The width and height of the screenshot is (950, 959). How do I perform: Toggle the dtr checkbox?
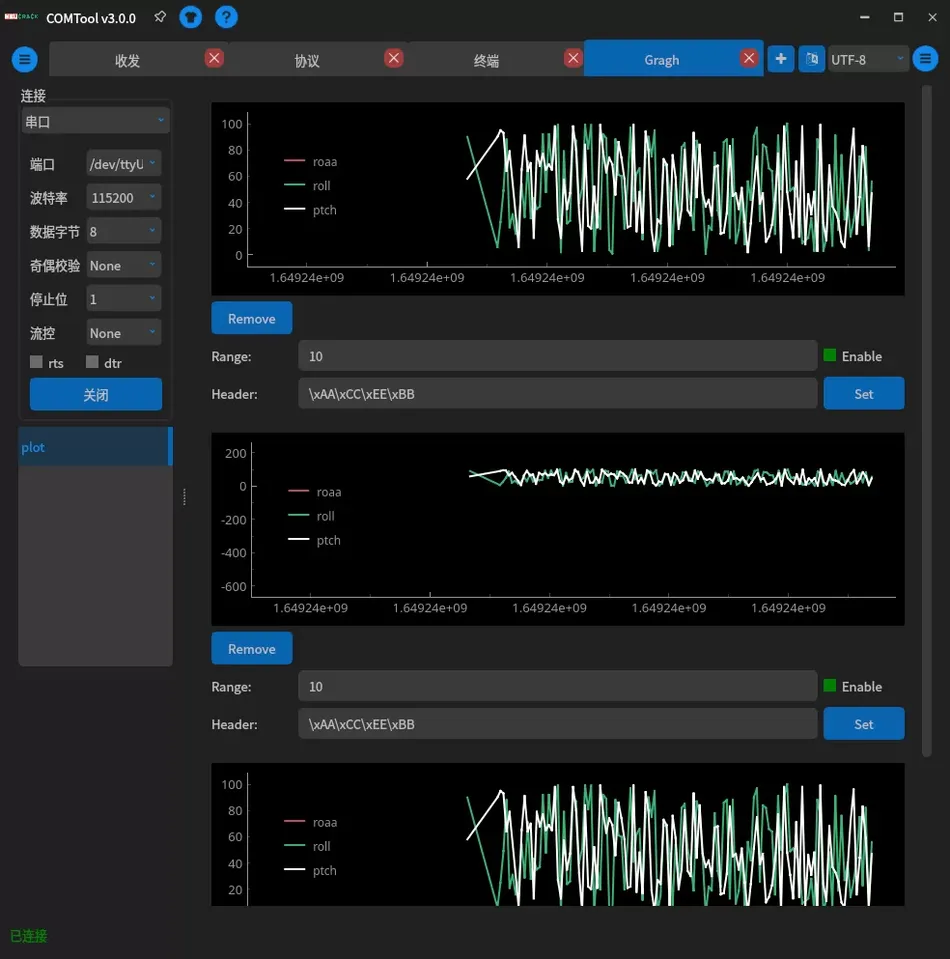pos(93,363)
